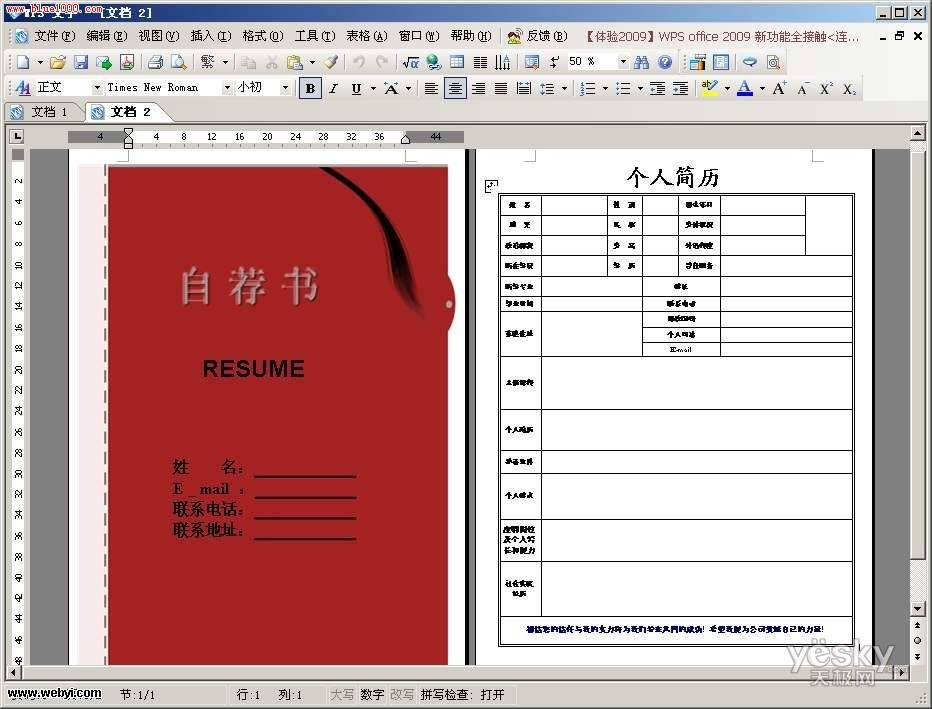The image size is (932, 709).
Task: Click the superscript X² icon
Action: pos(826,88)
